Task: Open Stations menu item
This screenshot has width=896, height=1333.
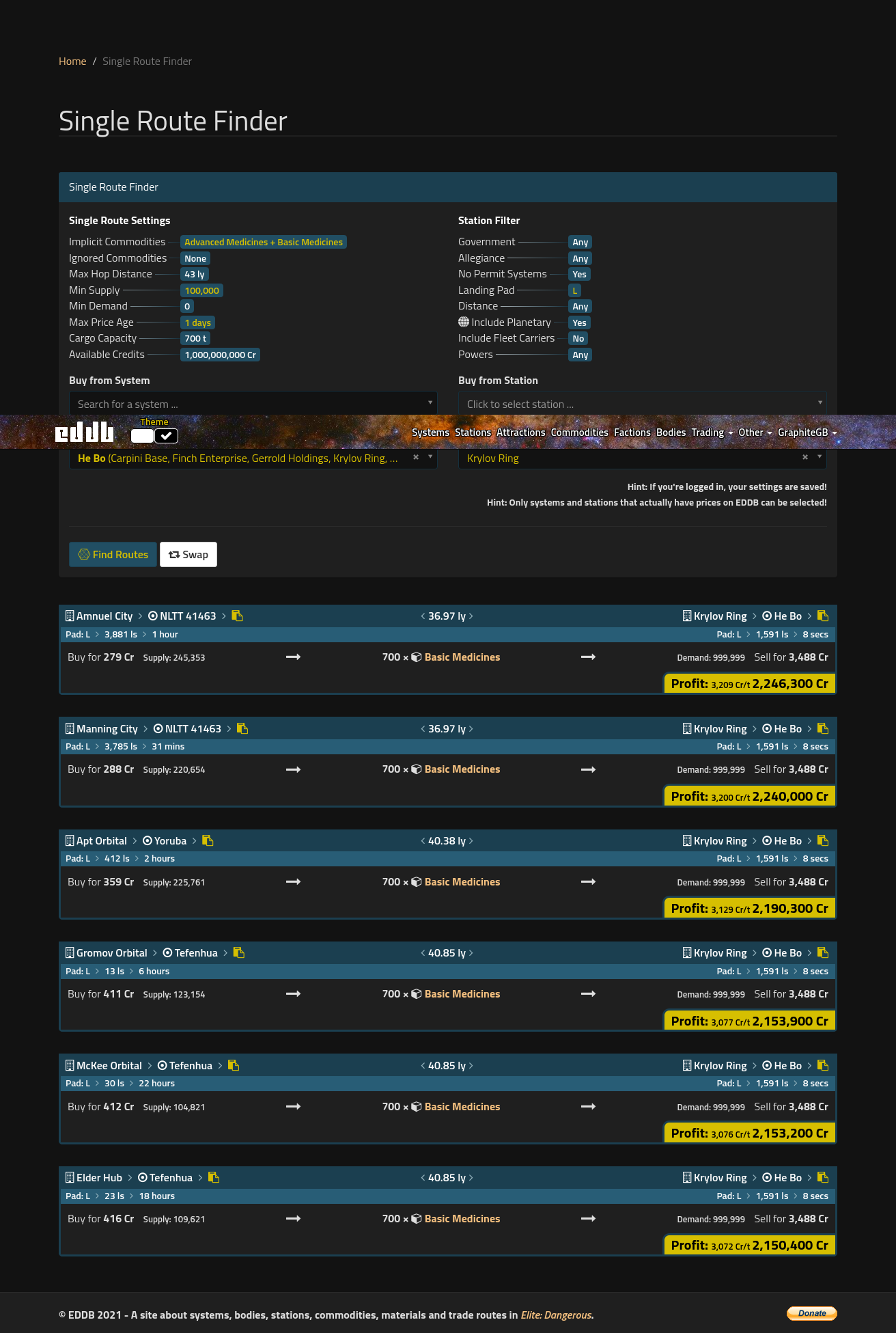Action: coord(473,432)
